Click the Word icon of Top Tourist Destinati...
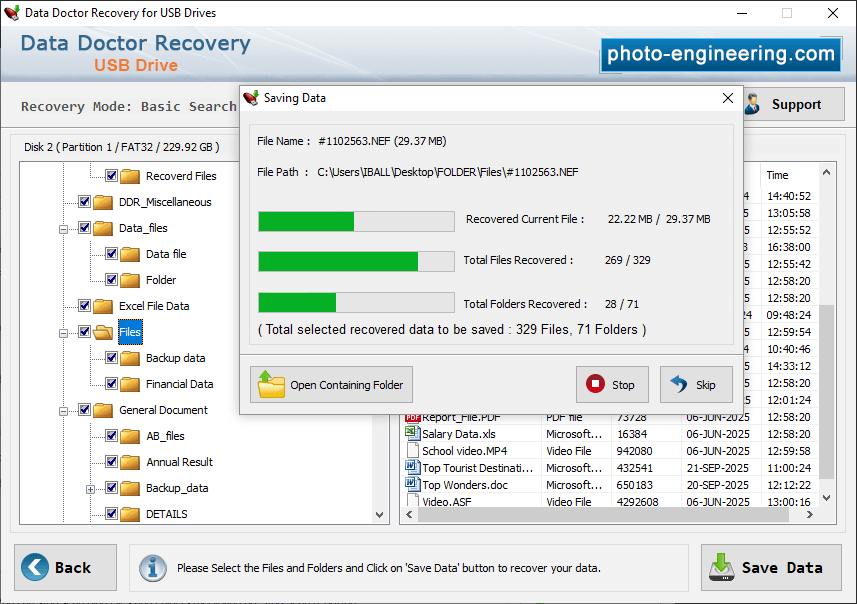 [411, 467]
